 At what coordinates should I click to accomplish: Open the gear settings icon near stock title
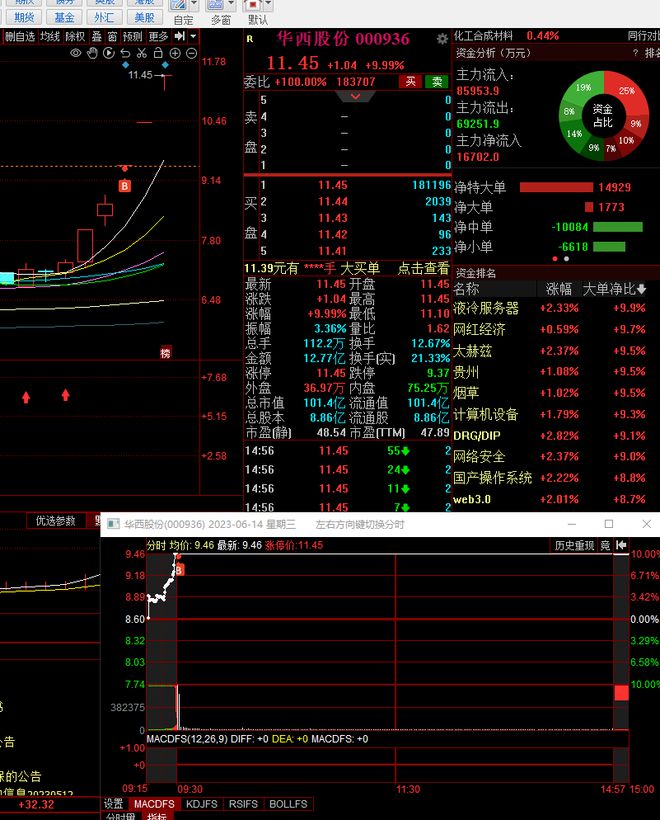[x=442, y=39]
